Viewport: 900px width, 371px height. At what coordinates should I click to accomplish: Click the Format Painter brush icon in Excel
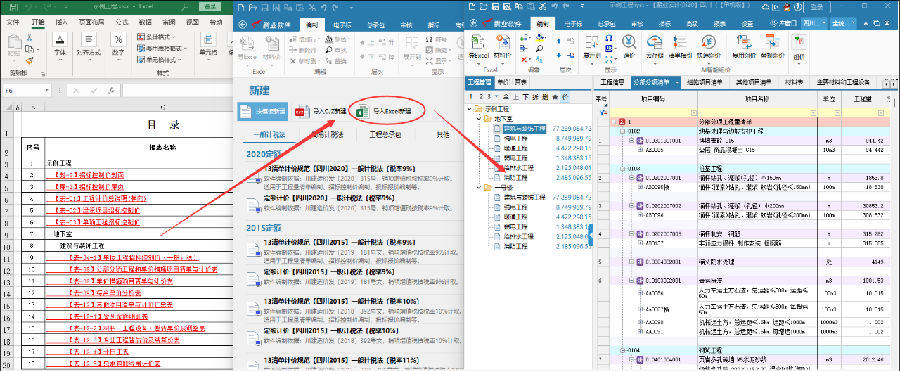[x=29, y=60]
